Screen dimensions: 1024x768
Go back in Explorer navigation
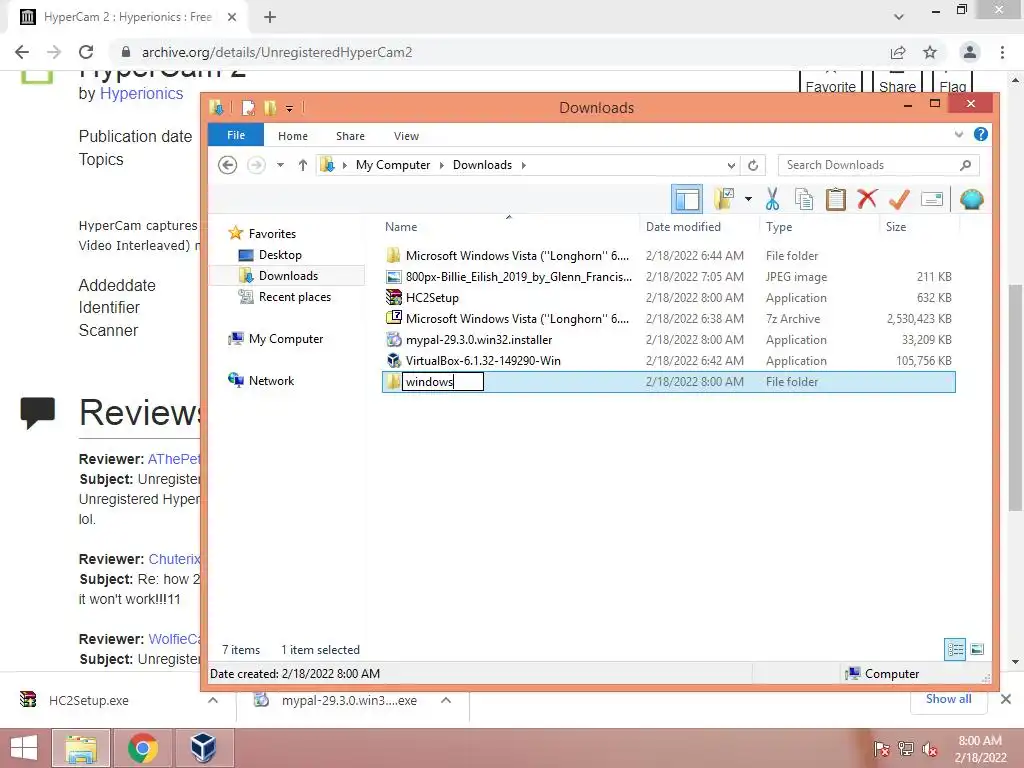tap(227, 165)
